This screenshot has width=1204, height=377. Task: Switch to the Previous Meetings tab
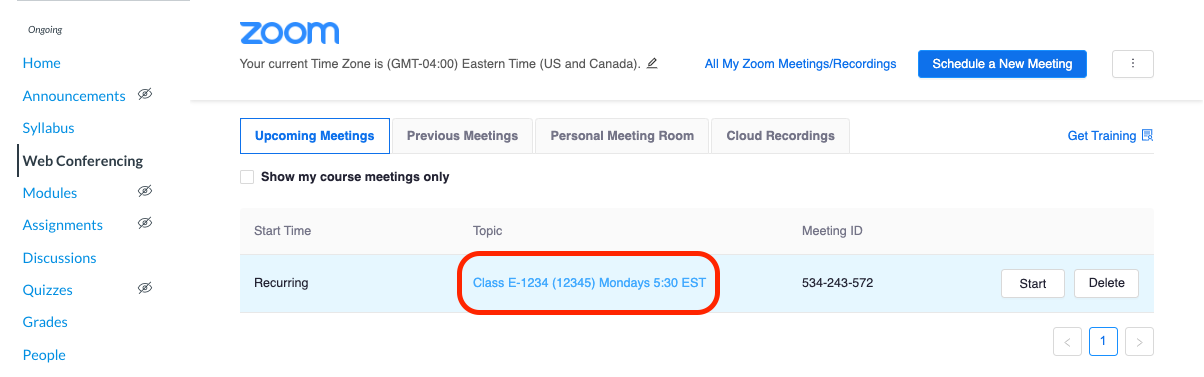[x=462, y=136]
